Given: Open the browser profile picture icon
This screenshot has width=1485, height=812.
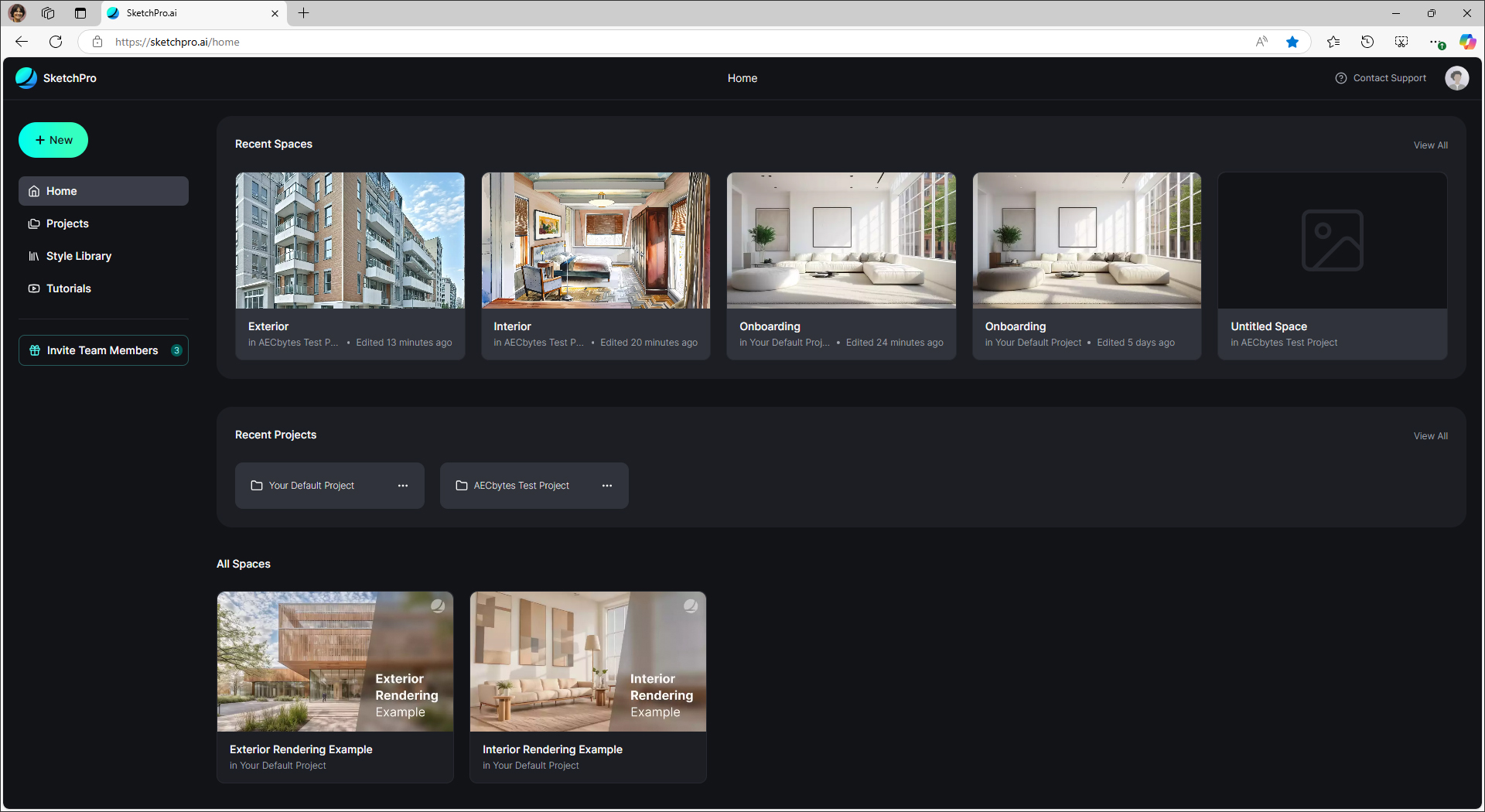Looking at the screenshot, I should click(x=17, y=13).
